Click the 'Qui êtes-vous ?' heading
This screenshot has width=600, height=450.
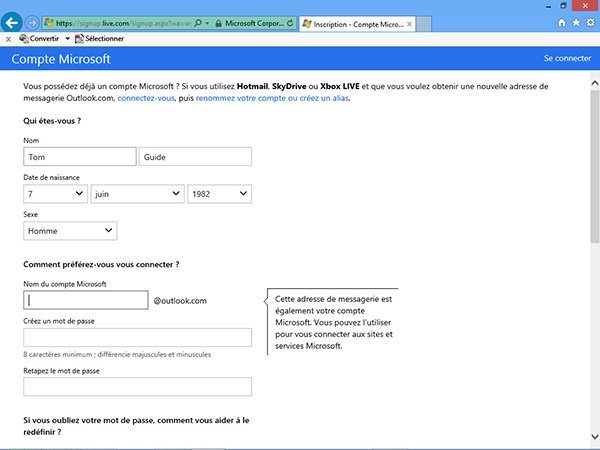click(x=52, y=121)
